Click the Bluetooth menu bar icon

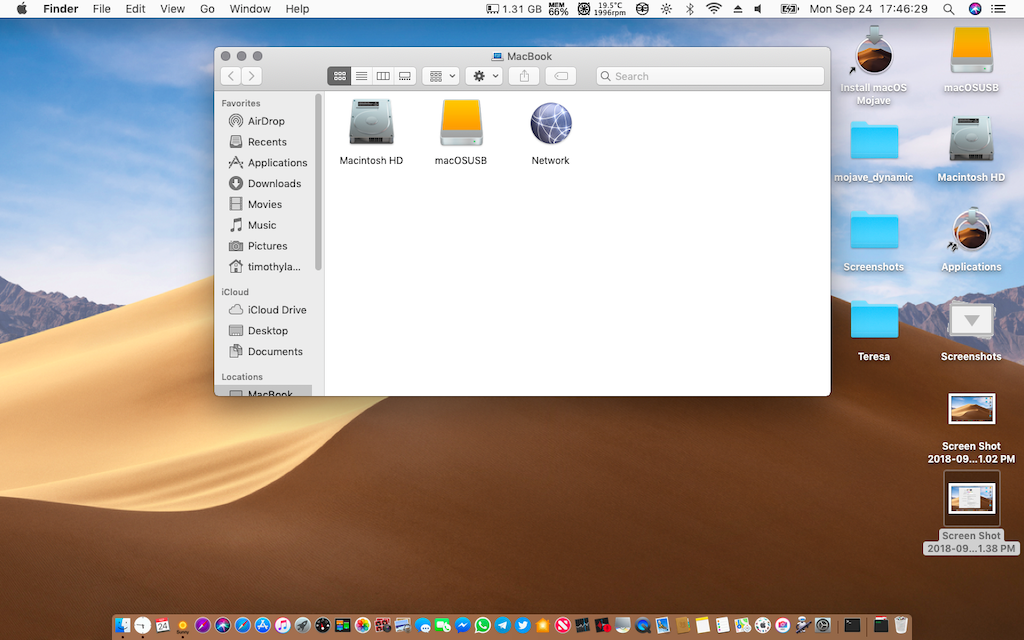tap(690, 8)
